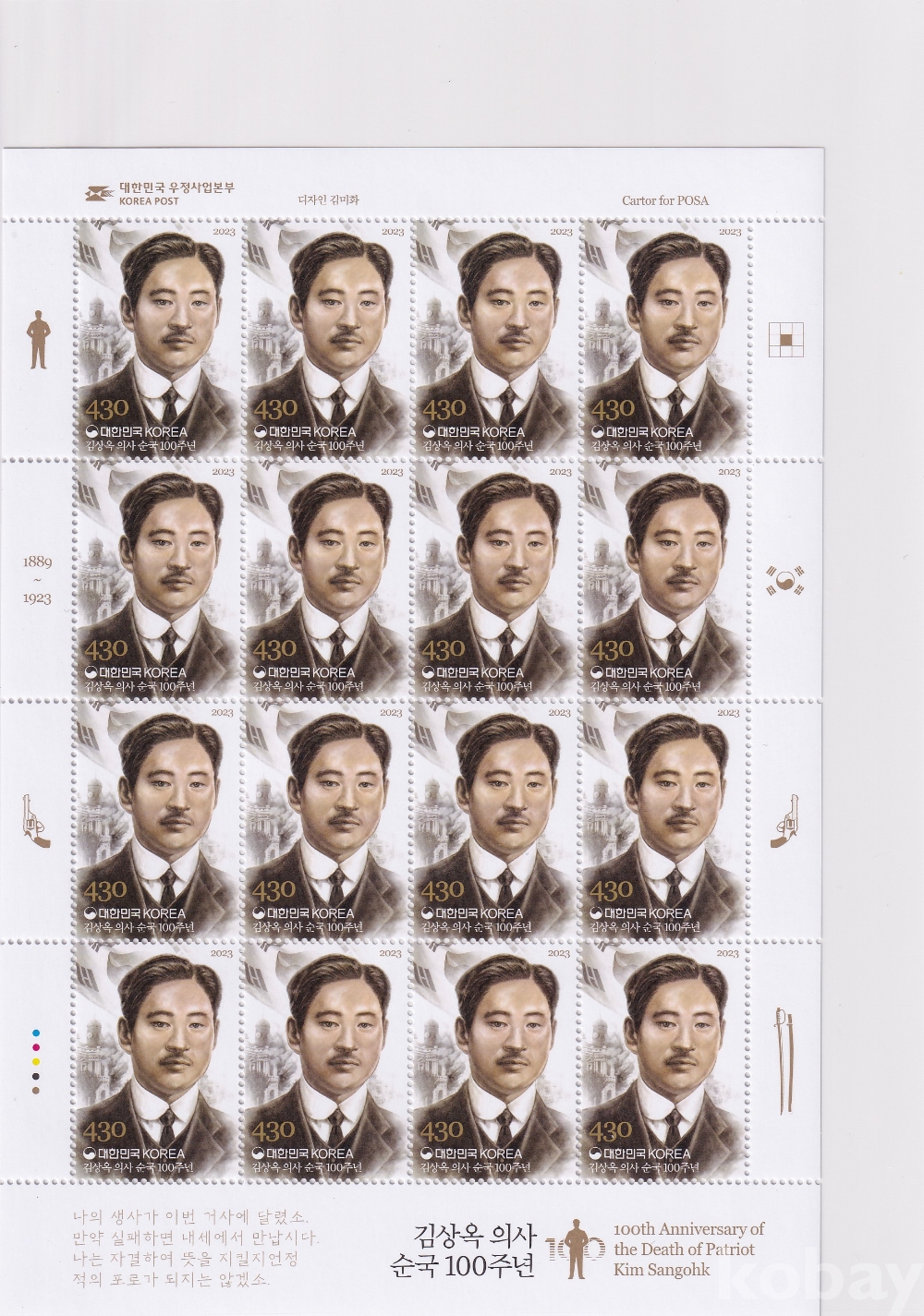Click the cyan printing color dot
Image resolution: width=924 pixels, height=1316 pixels.
coord(36,1032)
